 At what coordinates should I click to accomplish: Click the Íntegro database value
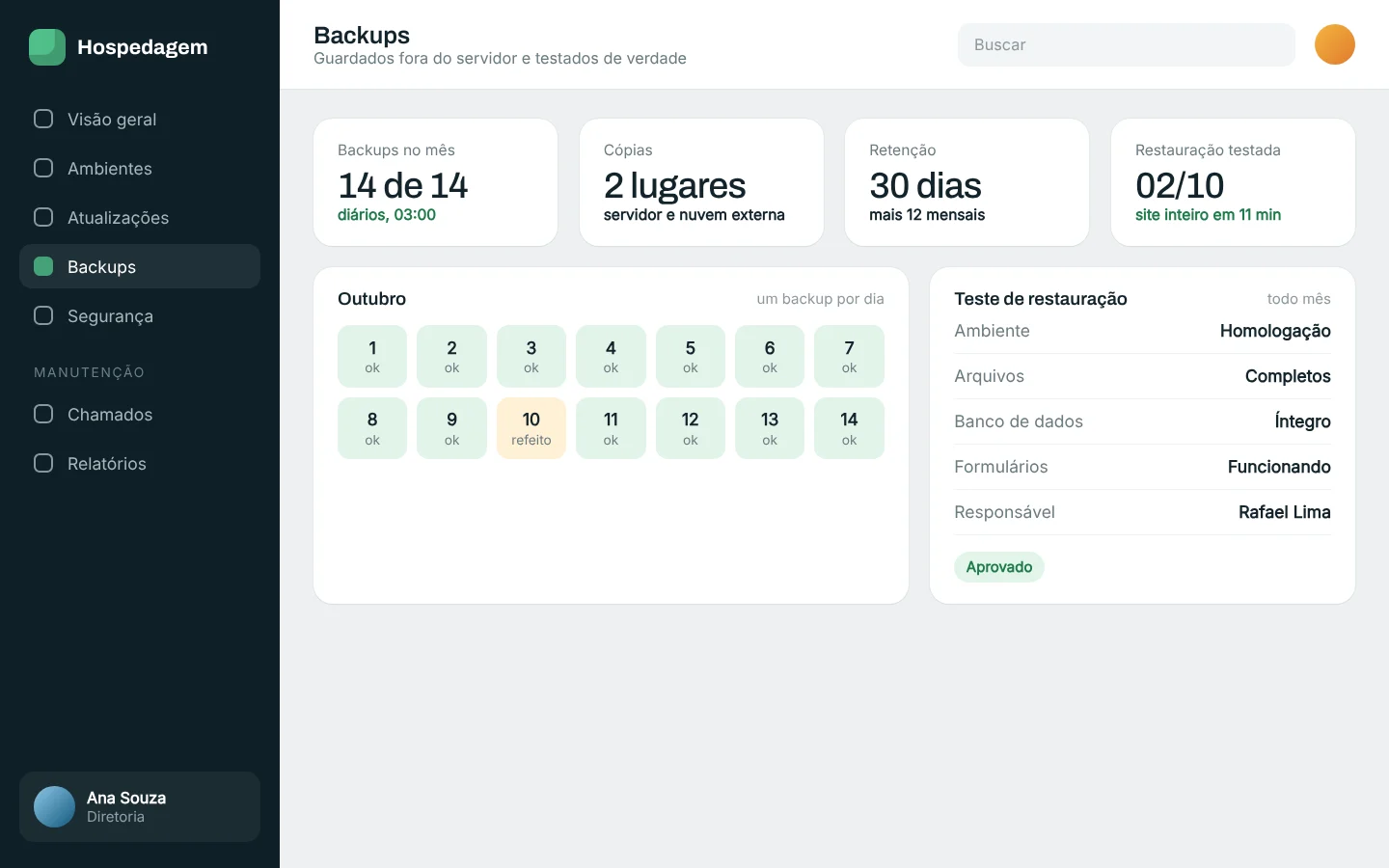(1302, 421)
